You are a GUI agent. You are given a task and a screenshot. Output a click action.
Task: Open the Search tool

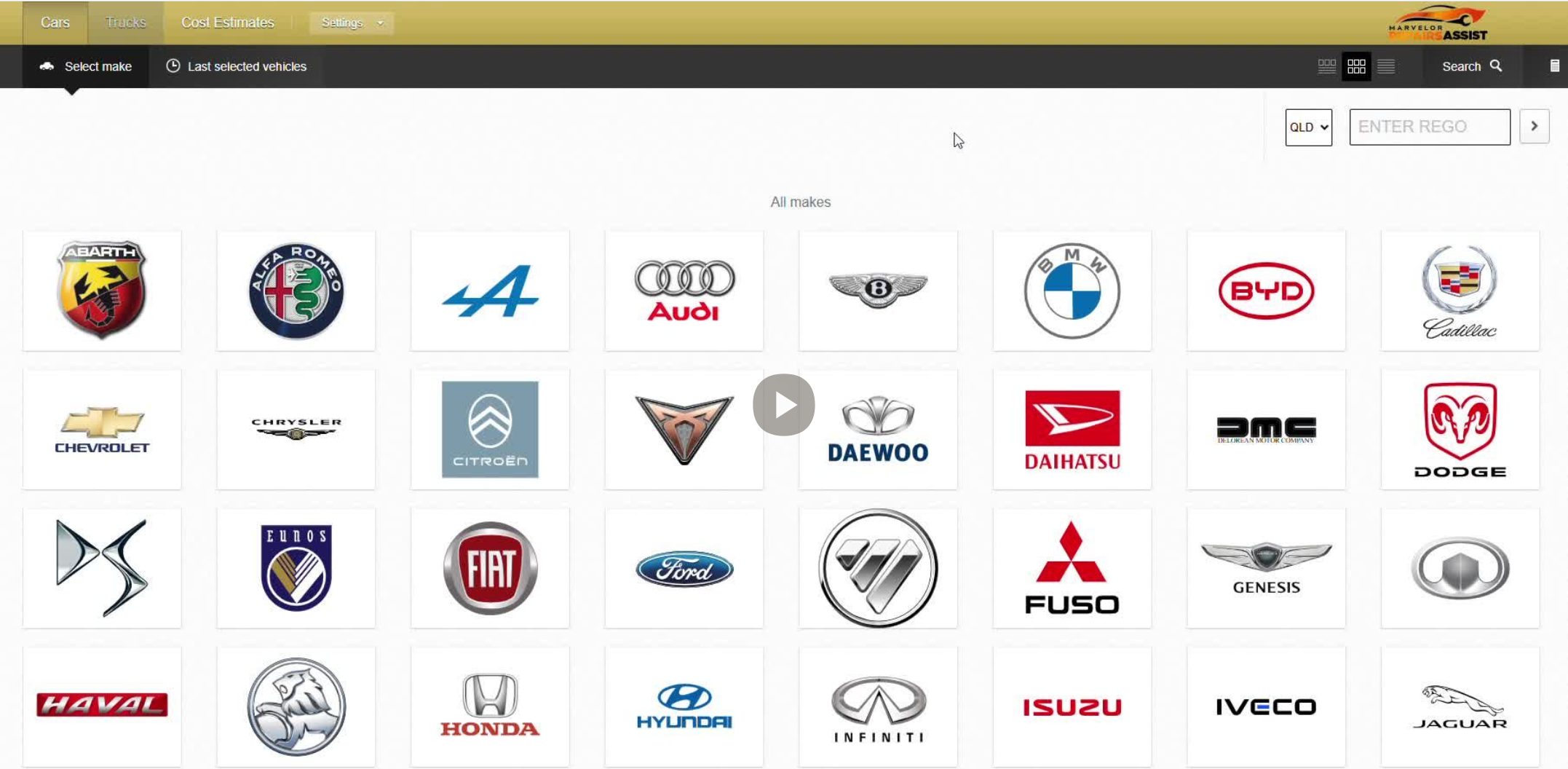(x=1472, y=66)
